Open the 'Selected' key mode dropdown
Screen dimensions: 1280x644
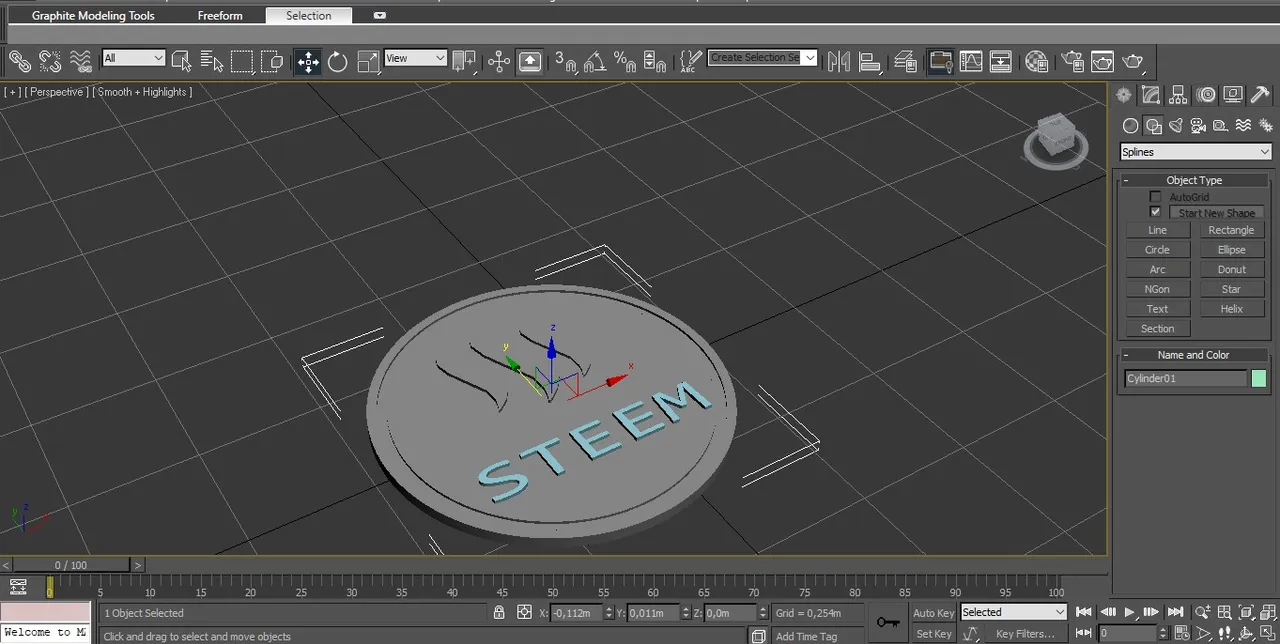[x=1014, y=612]
